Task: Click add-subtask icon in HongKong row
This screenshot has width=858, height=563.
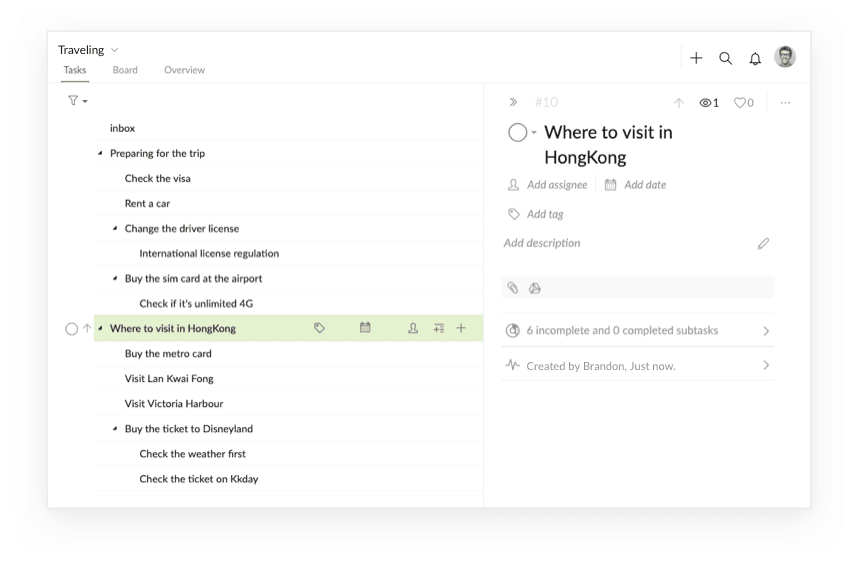Action: click(x=439, y=328)
